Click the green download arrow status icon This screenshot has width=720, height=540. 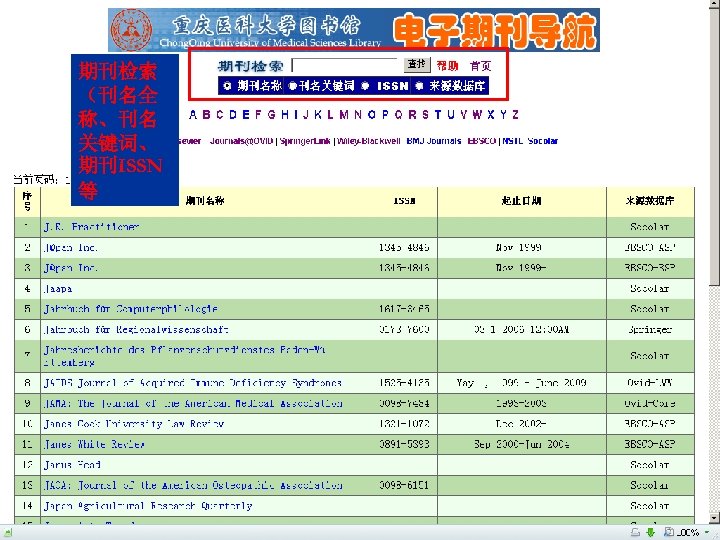click(x=651, y=533)
